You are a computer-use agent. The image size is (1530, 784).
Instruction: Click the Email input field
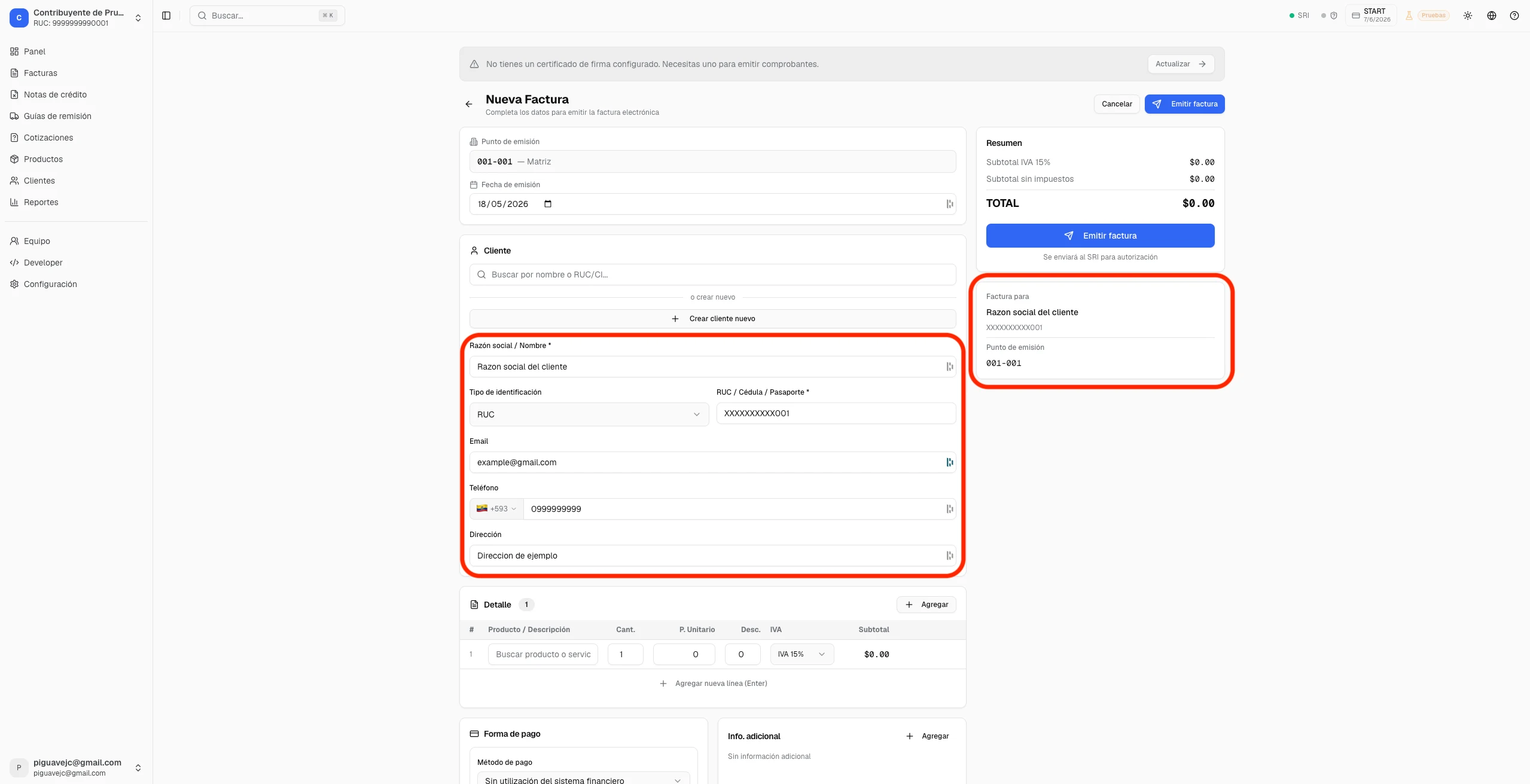712,462
